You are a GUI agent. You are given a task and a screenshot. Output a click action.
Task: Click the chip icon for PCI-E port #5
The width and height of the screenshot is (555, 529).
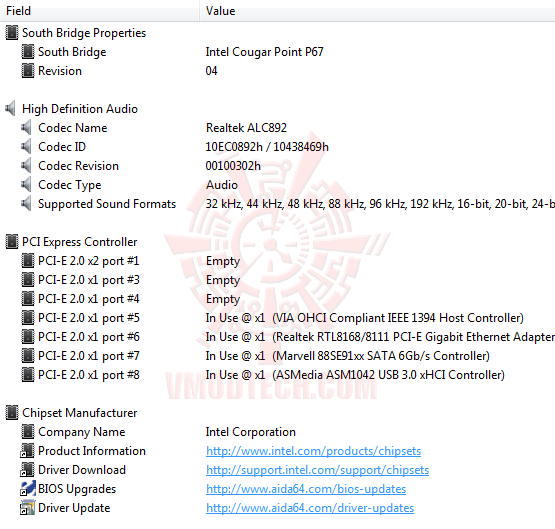pyautogui.click(x=28, y=318)
